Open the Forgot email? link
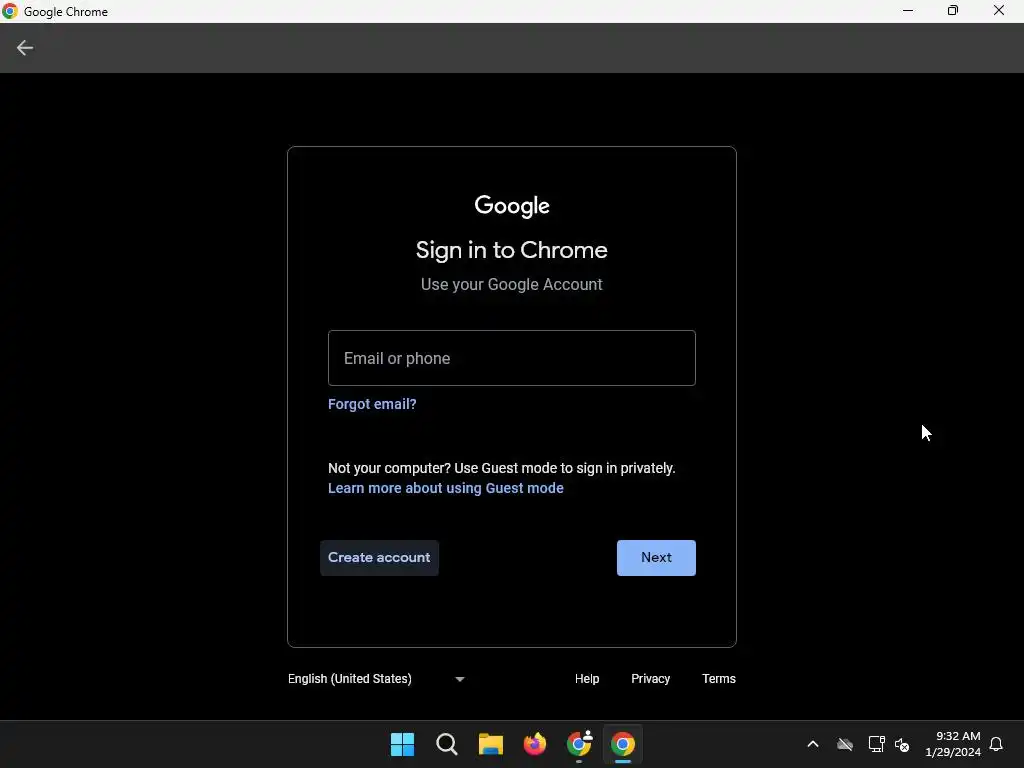This screenshot has width=1024, height=768. [x=372, y=404]
